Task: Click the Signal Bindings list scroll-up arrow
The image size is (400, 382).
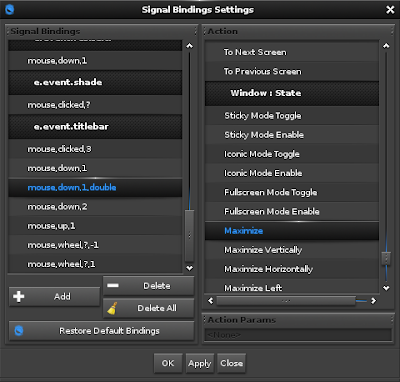Action: [189, 46]
